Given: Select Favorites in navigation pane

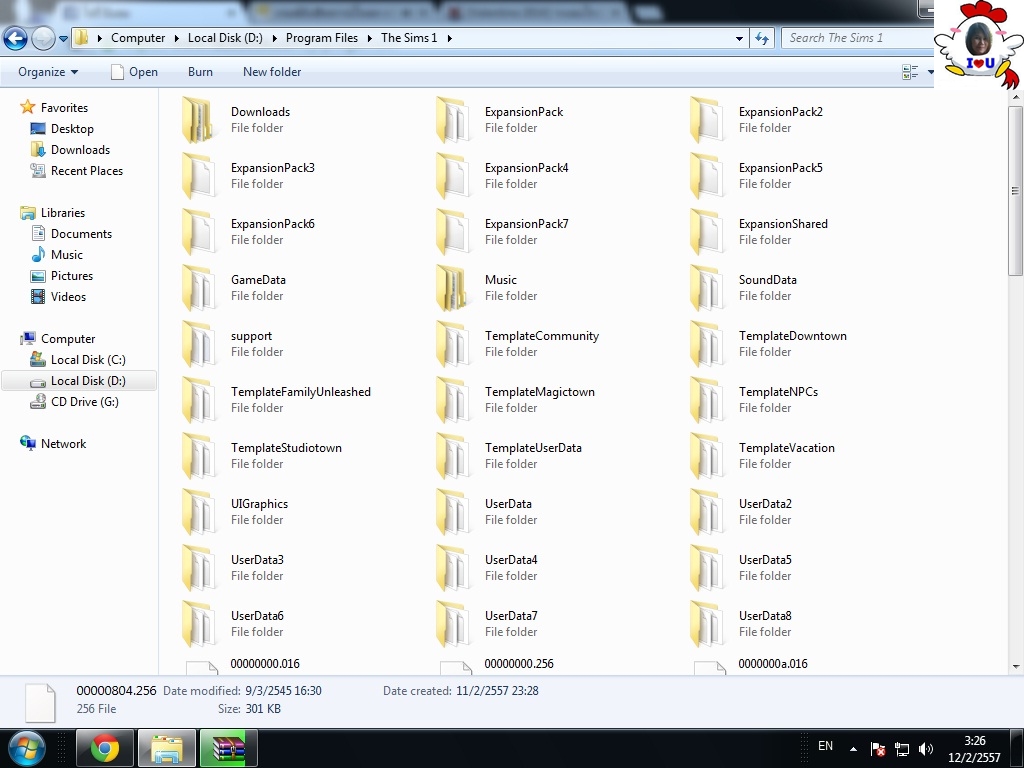Looking at the screenshot, I should pyautogui.click(x=64, y=108).
